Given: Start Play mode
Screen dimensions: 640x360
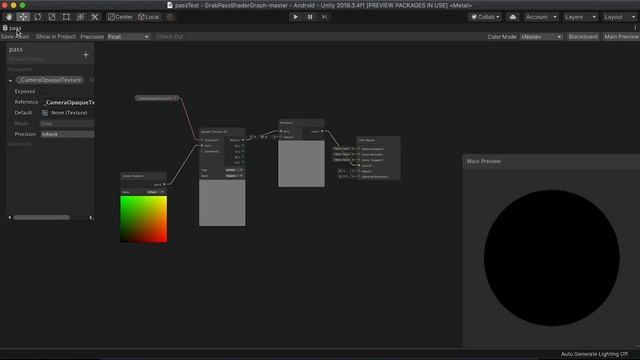Looking at the screenshot, I should tap(296, 17).
